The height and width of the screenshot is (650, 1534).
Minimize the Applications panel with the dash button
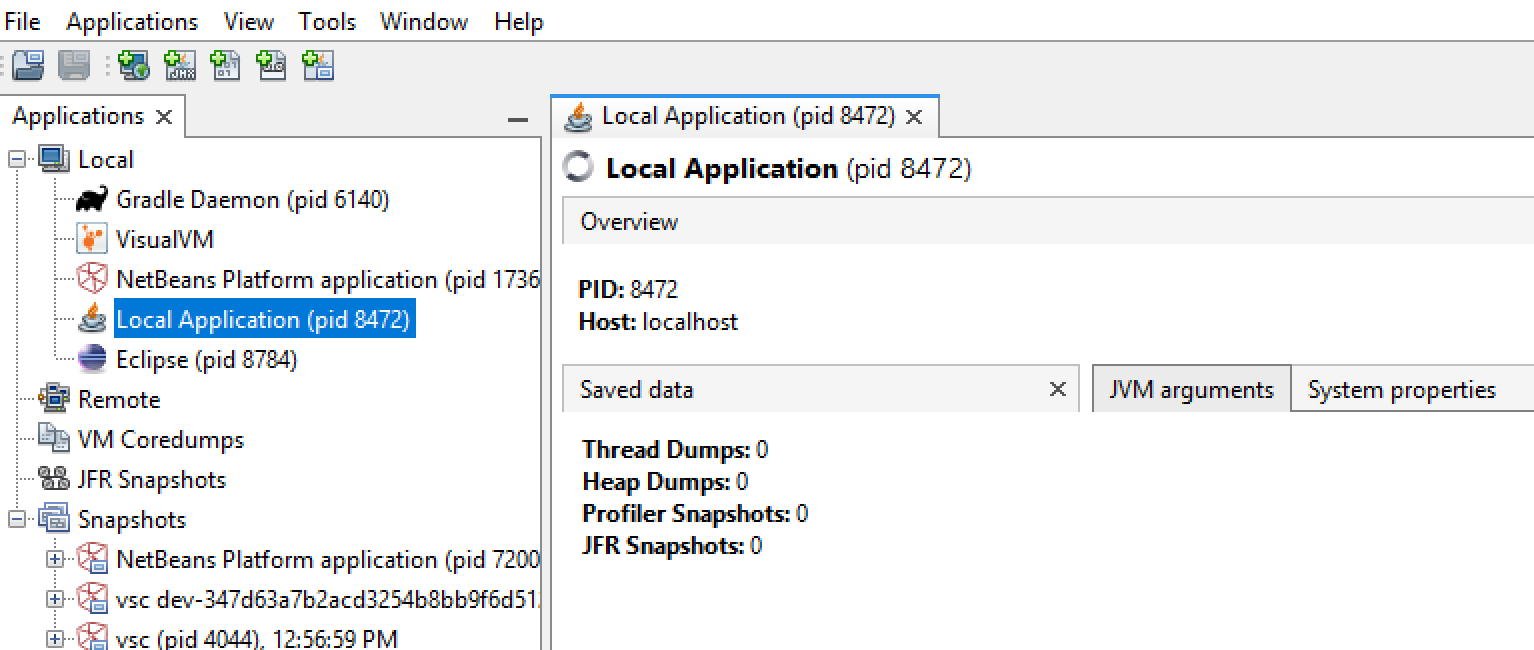[517, 120]
